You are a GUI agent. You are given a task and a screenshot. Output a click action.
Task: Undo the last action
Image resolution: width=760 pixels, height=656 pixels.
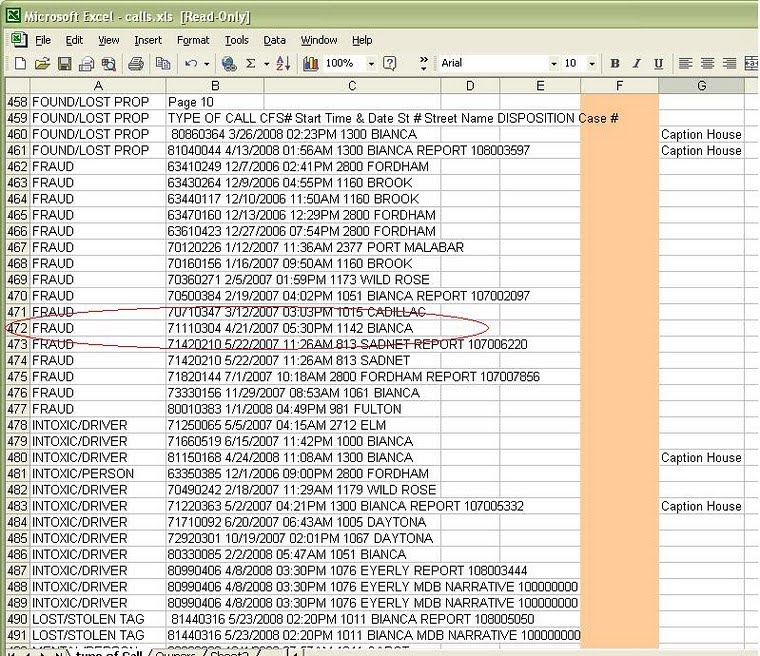tap(191, 64)
